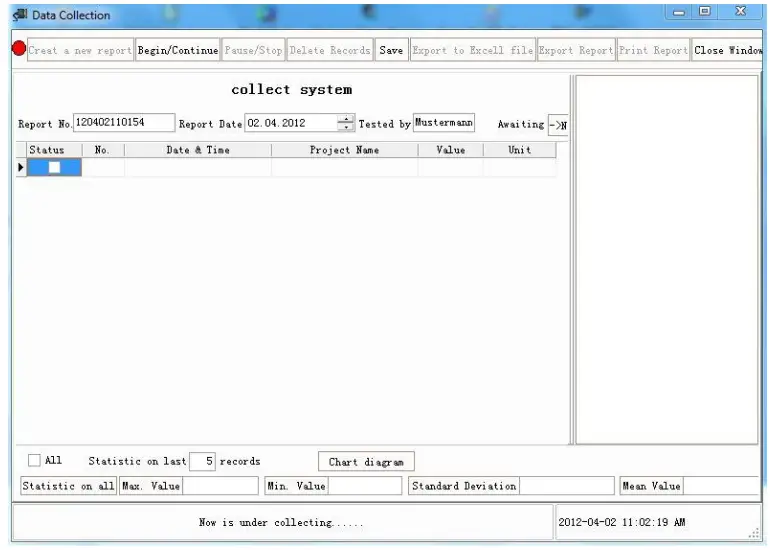The height and width of the screenshot is (550, 770).
Task: Edit the Tested by name field
Action: pyautogui.click(x=444, y=122)
